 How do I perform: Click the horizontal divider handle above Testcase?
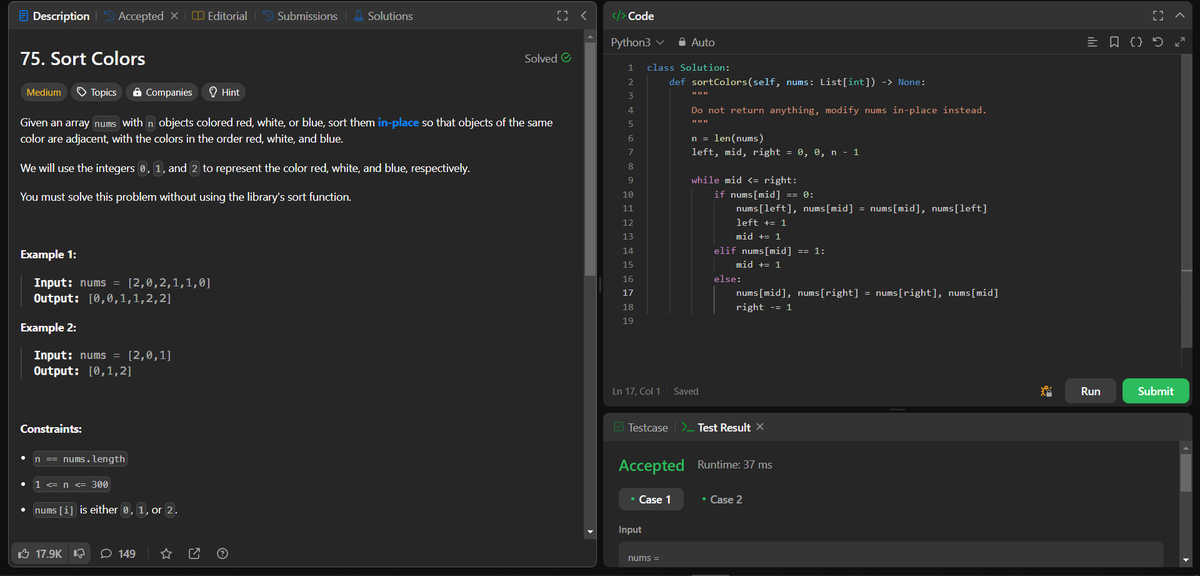coord(897,408)
